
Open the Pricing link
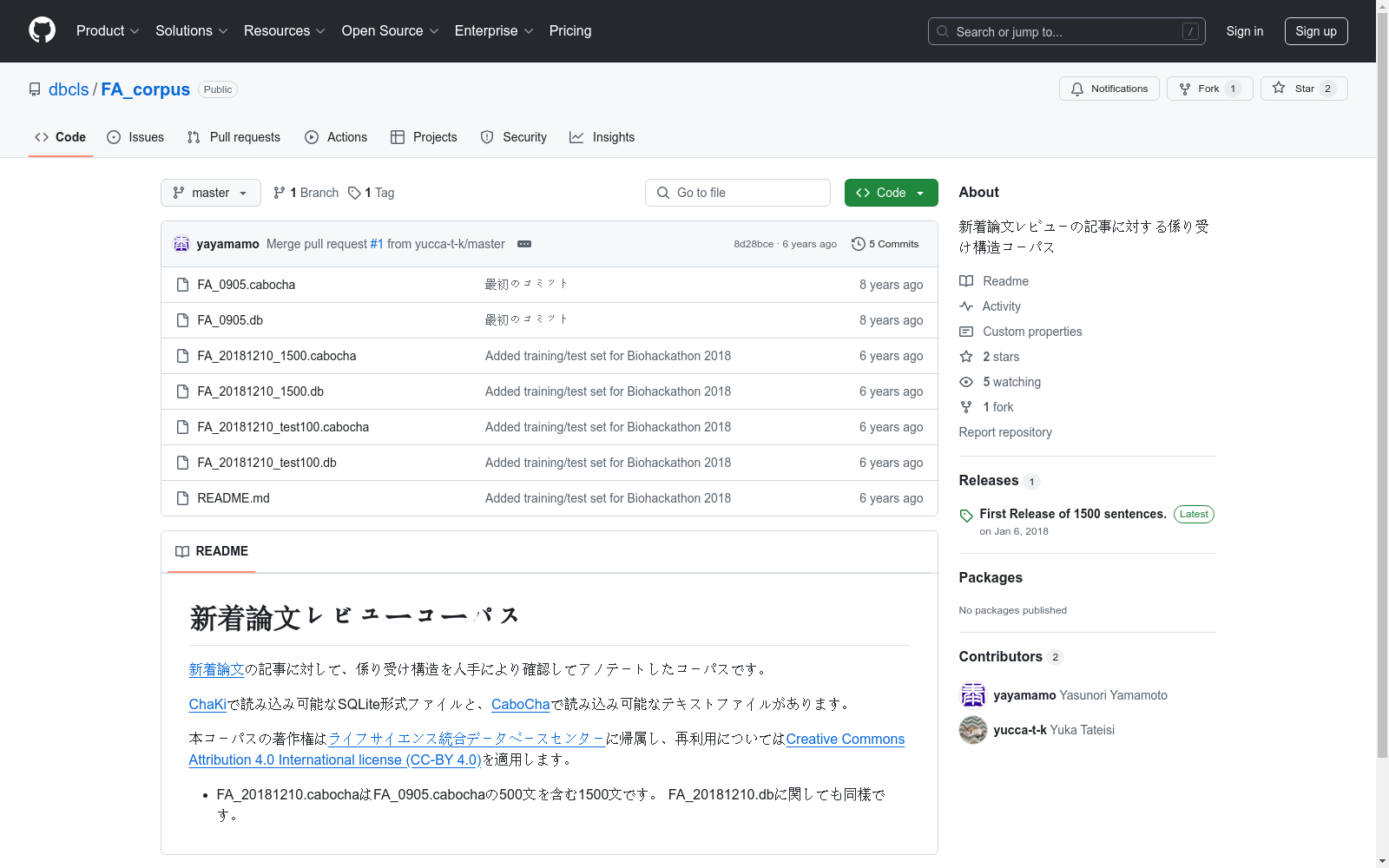(x=570, y=30)
